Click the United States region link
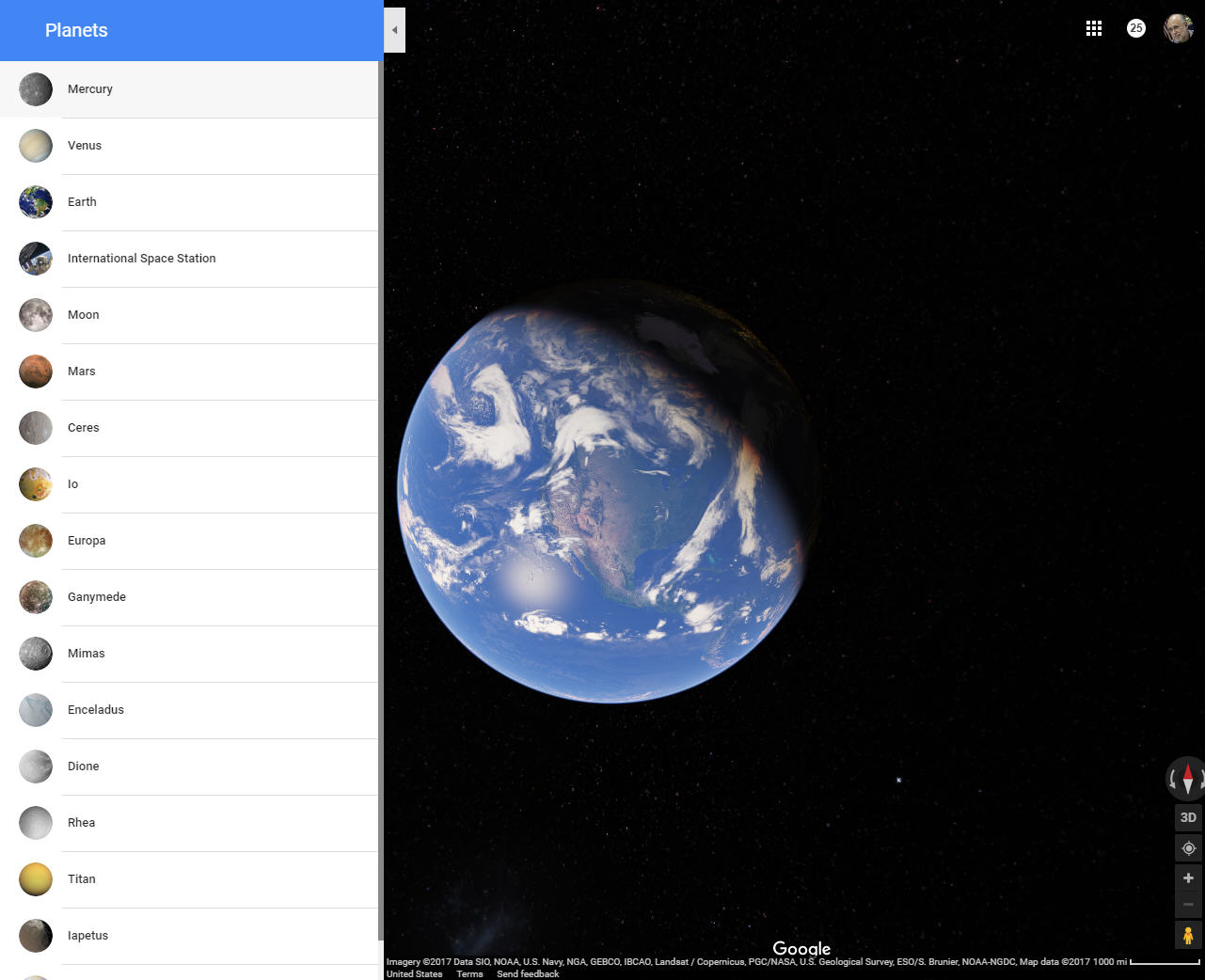 (x=414, y=973)
